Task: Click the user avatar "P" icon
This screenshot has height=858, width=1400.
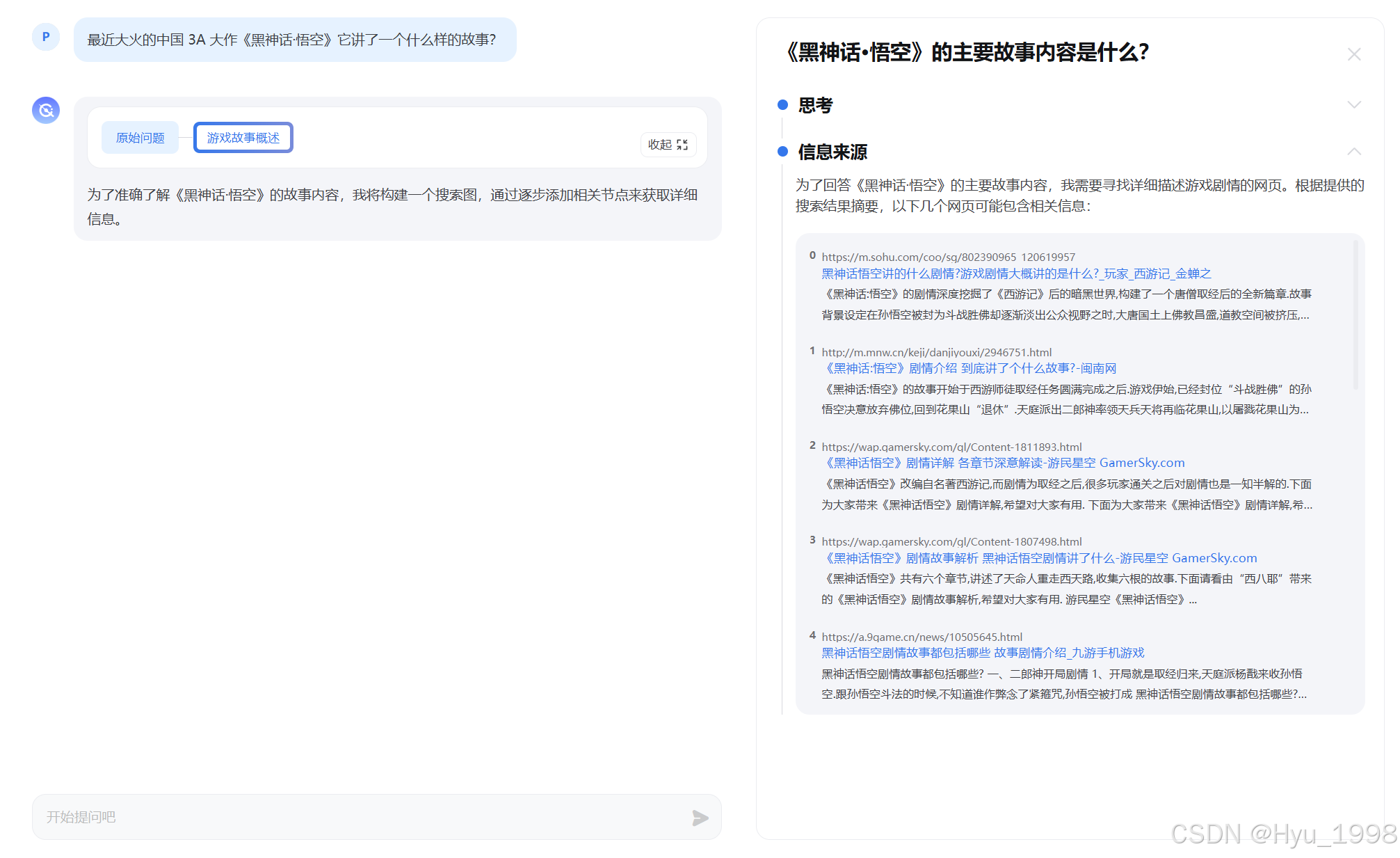Action: [46, 37]
